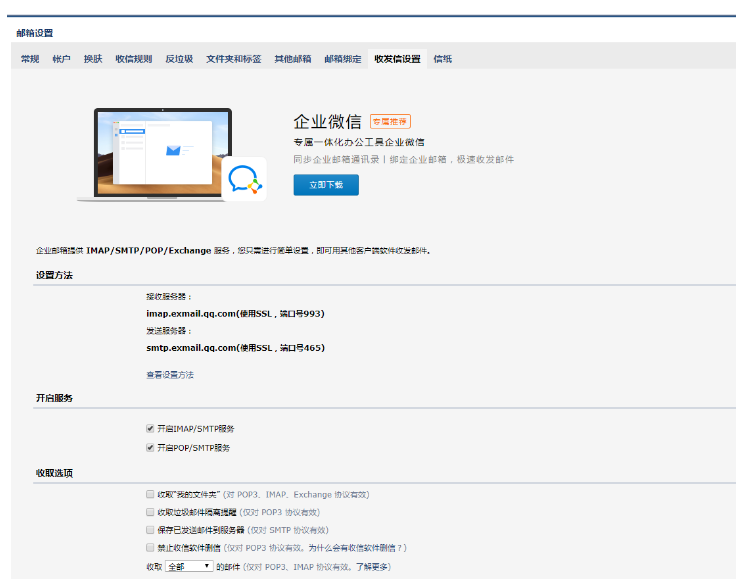
Task: Open the 邮箱绑定 tab
Action: (342, 59)
